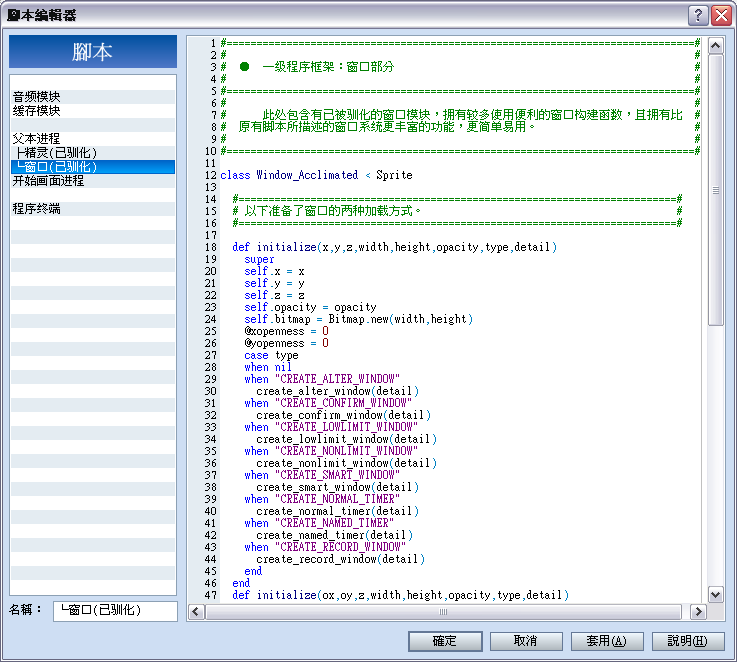Click "self.x = x" on line 20
737x662 pixels.
click(274, 271)
